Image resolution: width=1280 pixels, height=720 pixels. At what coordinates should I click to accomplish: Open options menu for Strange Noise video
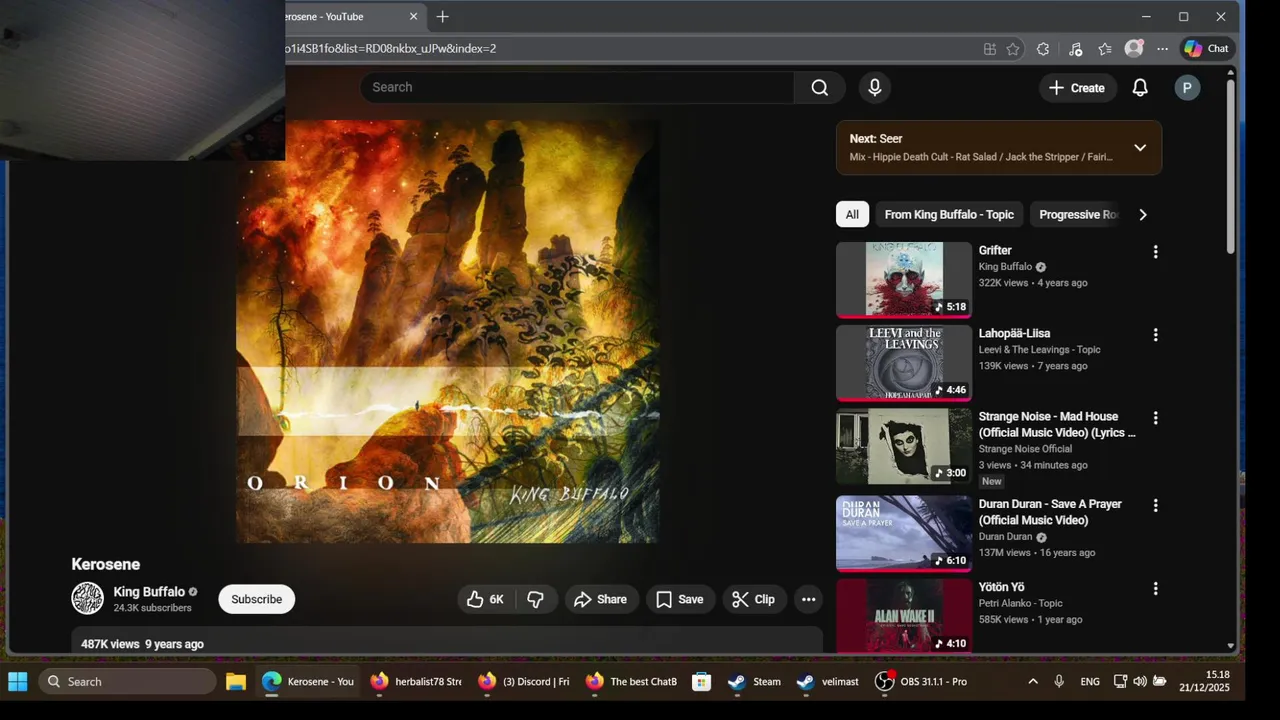pyautogui.click(x=1155, y=418)
